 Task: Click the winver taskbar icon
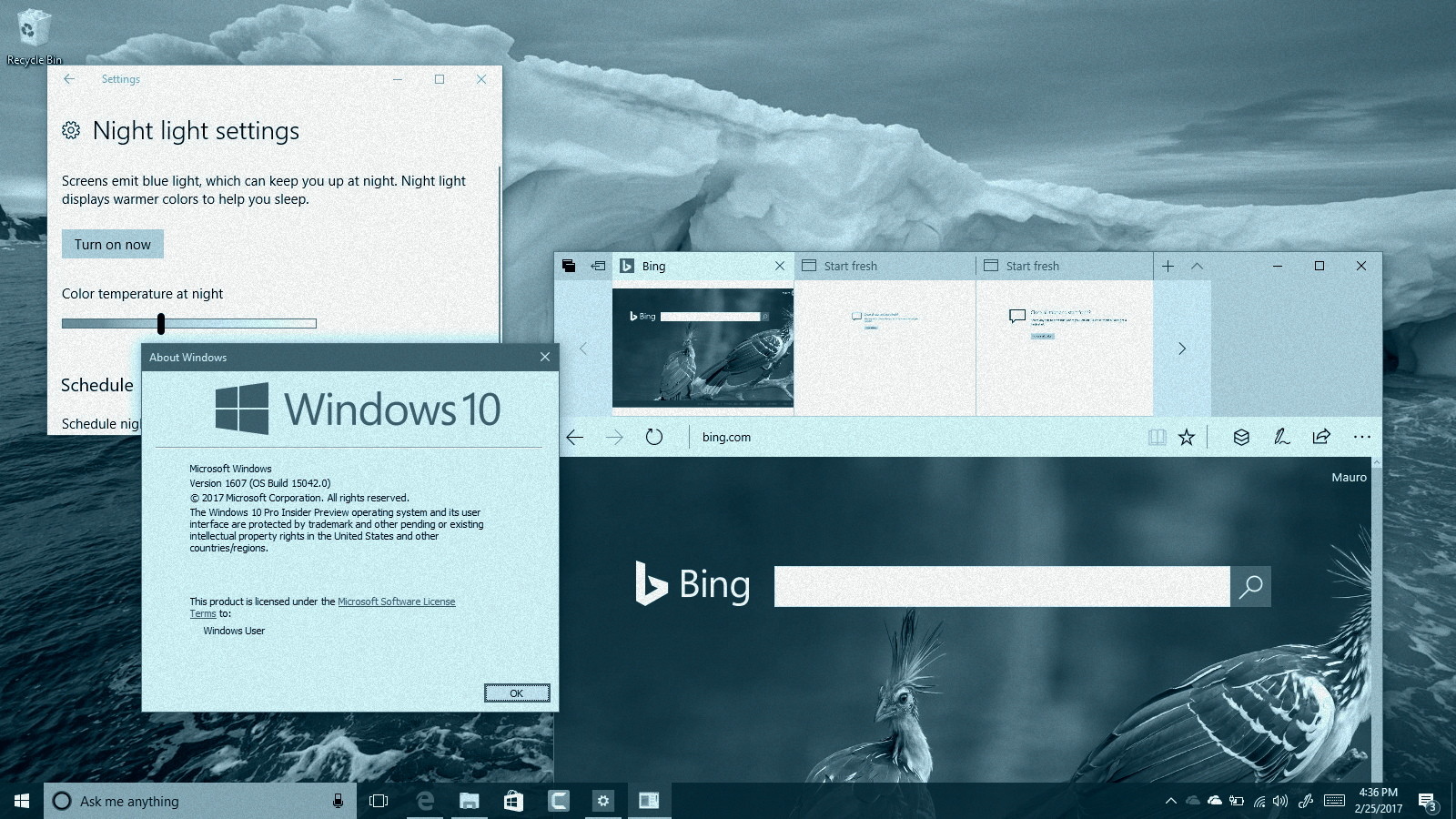pos(648,801)
